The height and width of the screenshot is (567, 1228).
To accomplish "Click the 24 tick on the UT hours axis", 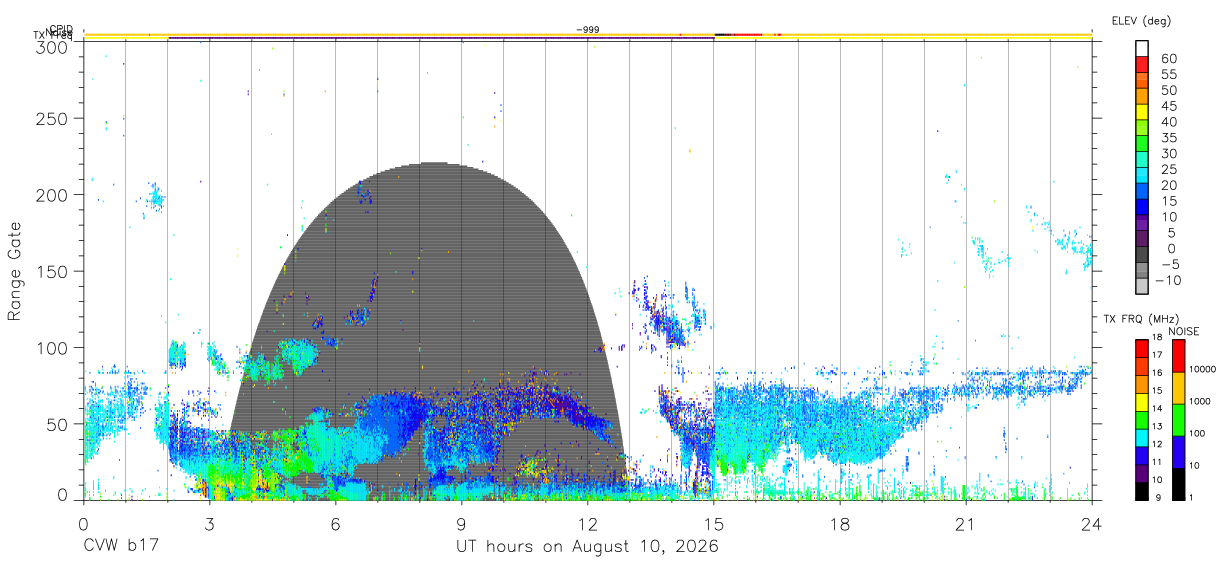I will (x=1091, y=523).
